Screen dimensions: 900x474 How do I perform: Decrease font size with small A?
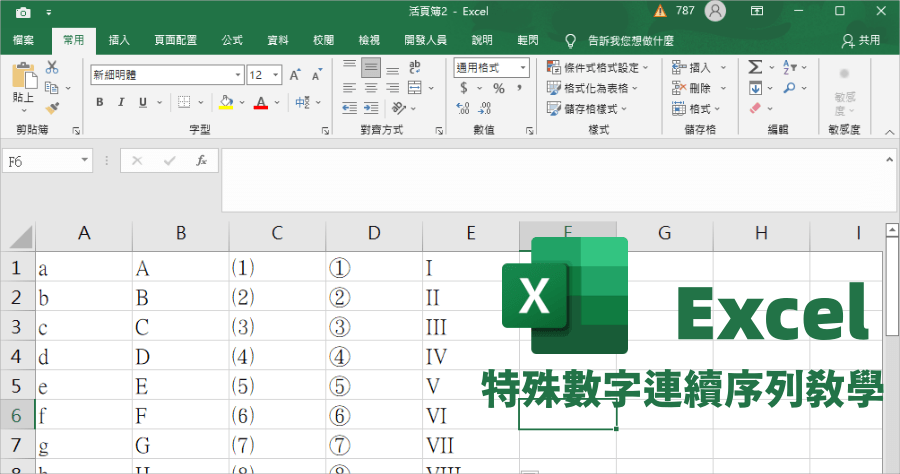tap(316, 75)
